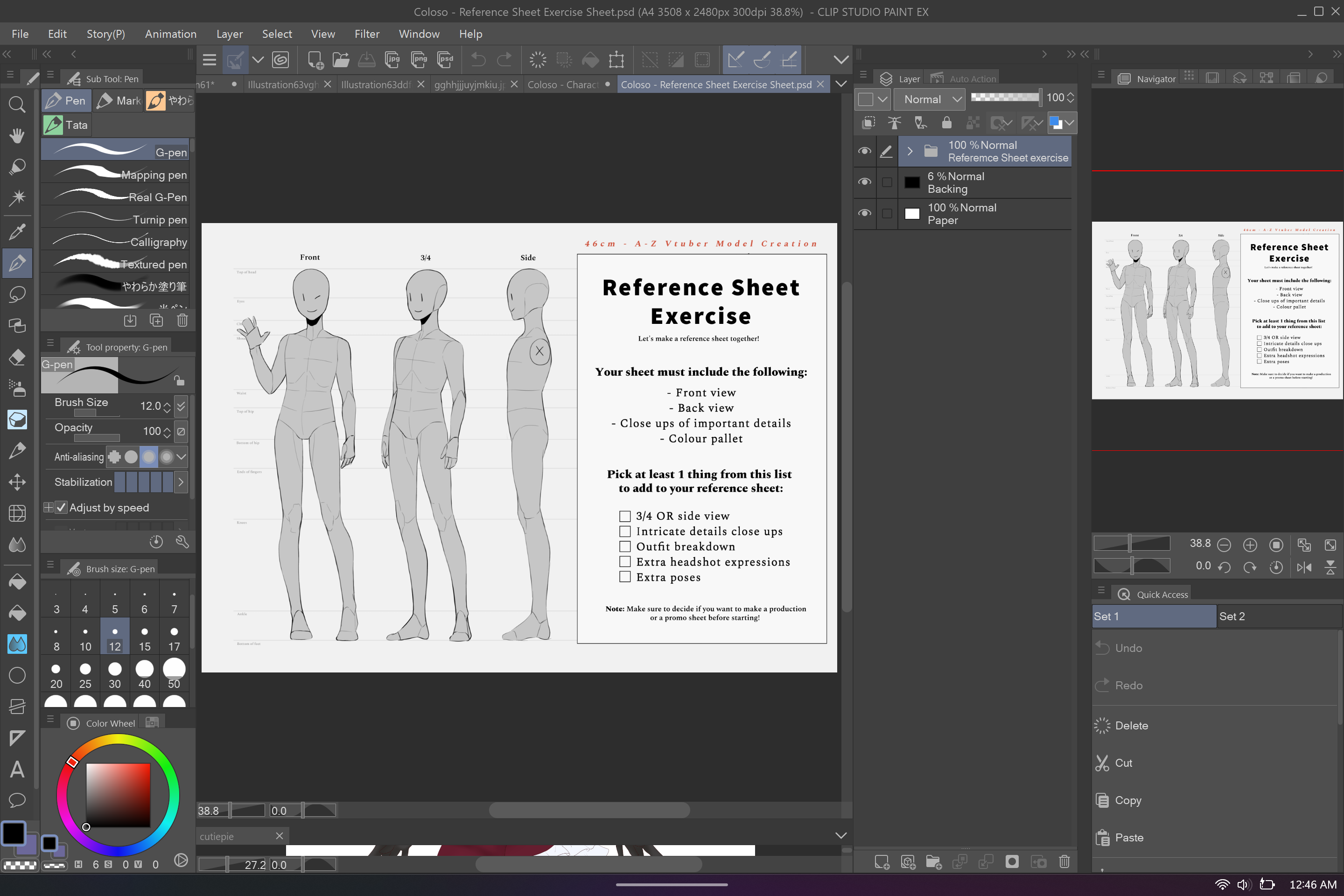Open the CLIP STUDIO launcher icon
Screen dimensions: 1344x896
[280, 59]
